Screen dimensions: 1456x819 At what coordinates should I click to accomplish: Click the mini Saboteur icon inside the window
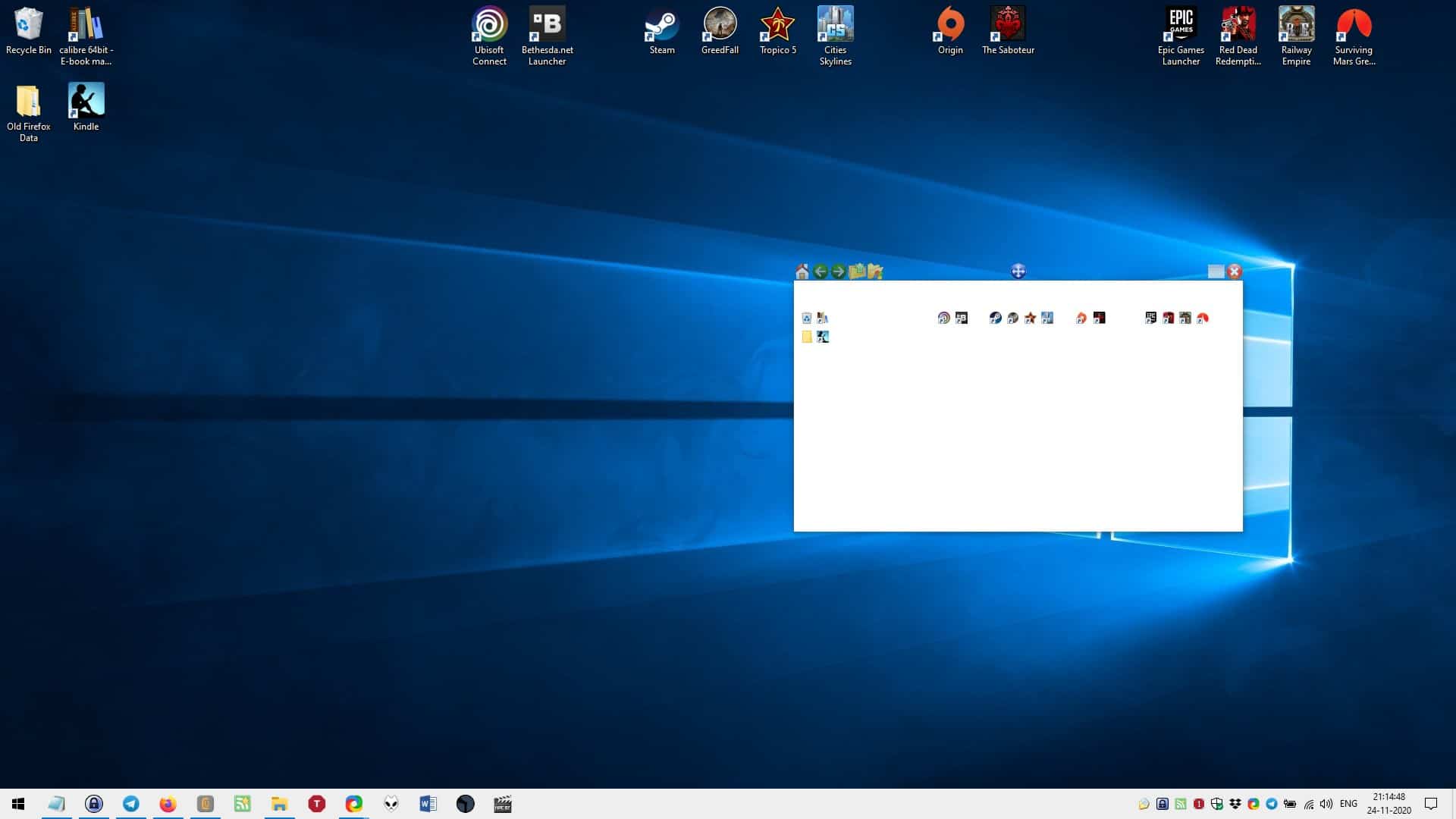click(x=1100, y=318)
